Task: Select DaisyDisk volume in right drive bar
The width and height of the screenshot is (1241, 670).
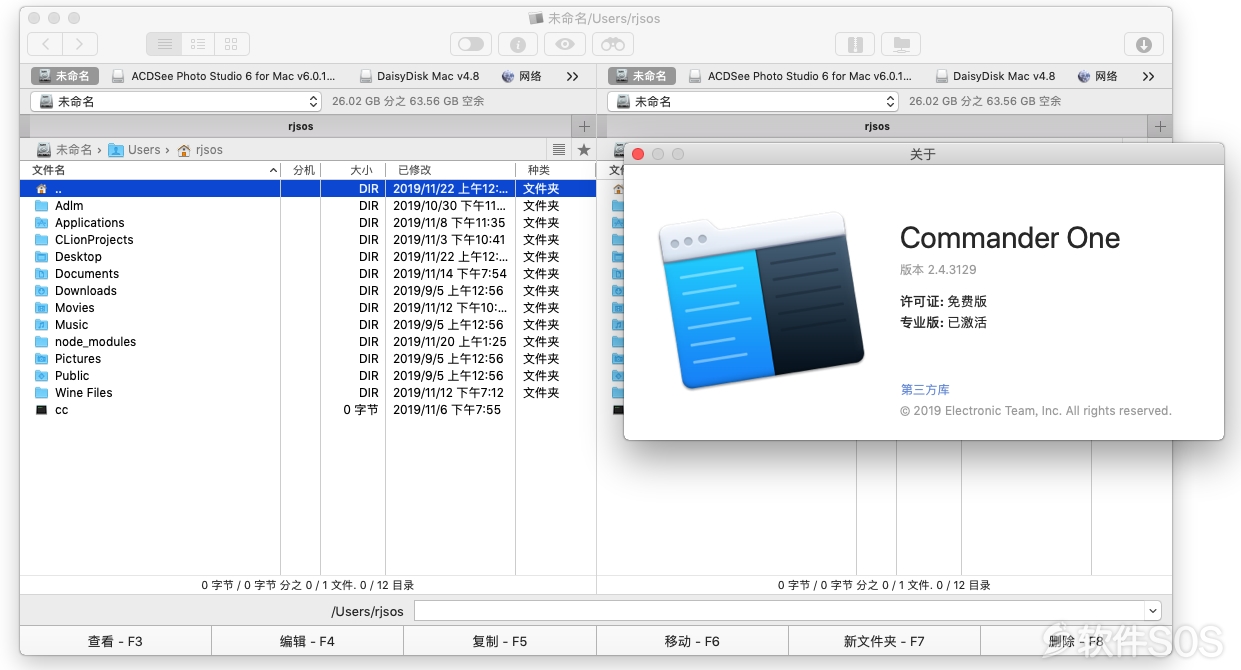Action: point(995,76)
